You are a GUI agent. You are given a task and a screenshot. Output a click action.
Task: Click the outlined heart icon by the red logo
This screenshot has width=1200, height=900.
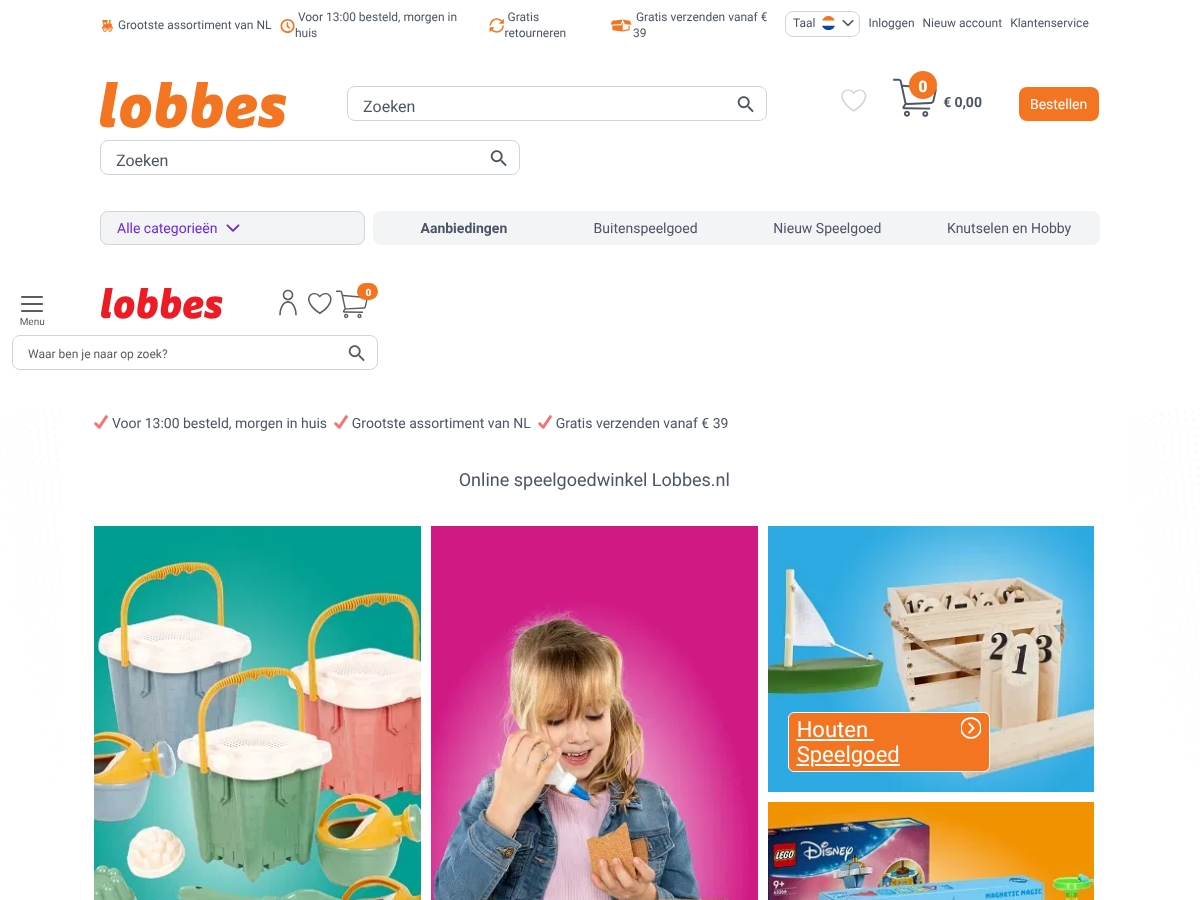pyautogui.click(x=319, y=303)
